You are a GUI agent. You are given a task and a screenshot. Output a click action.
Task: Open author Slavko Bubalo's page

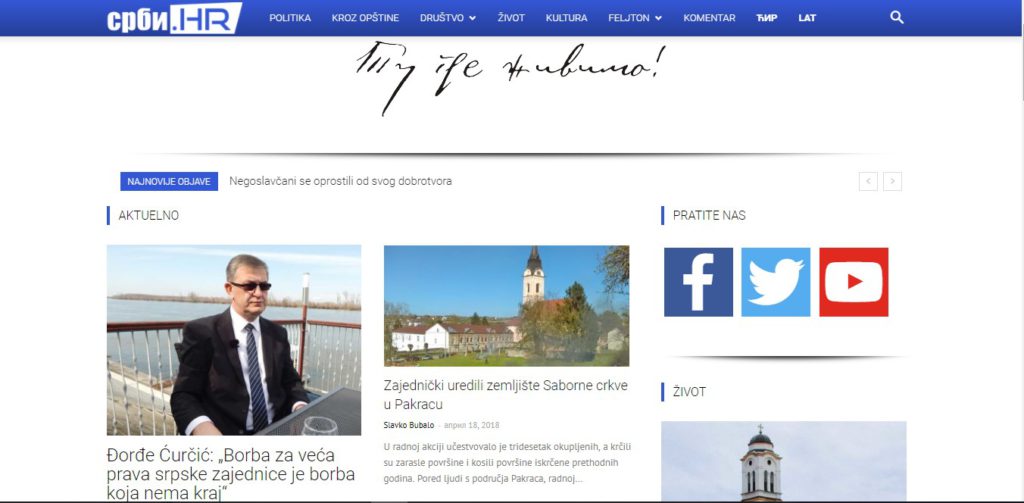tap(407, 425)
